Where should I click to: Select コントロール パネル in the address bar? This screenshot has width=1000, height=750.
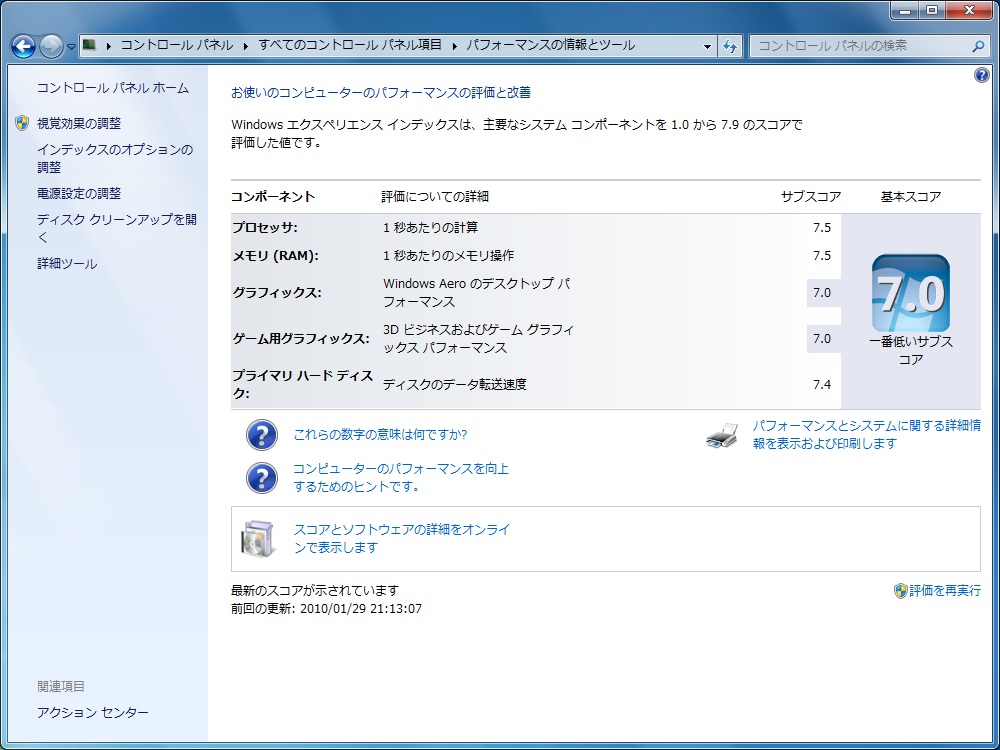[177, 45]
